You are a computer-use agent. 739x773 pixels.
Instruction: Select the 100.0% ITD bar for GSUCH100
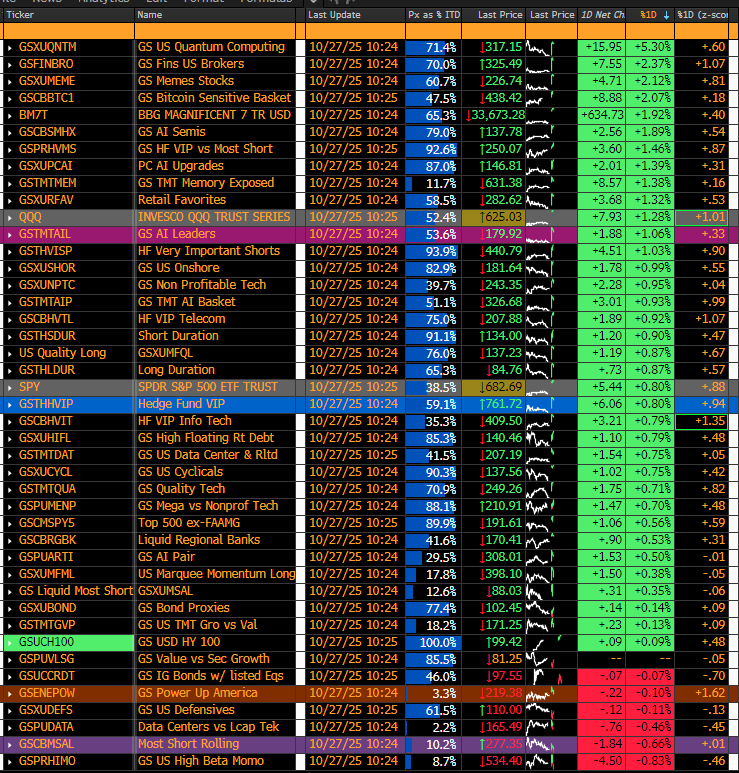point(433,642)
